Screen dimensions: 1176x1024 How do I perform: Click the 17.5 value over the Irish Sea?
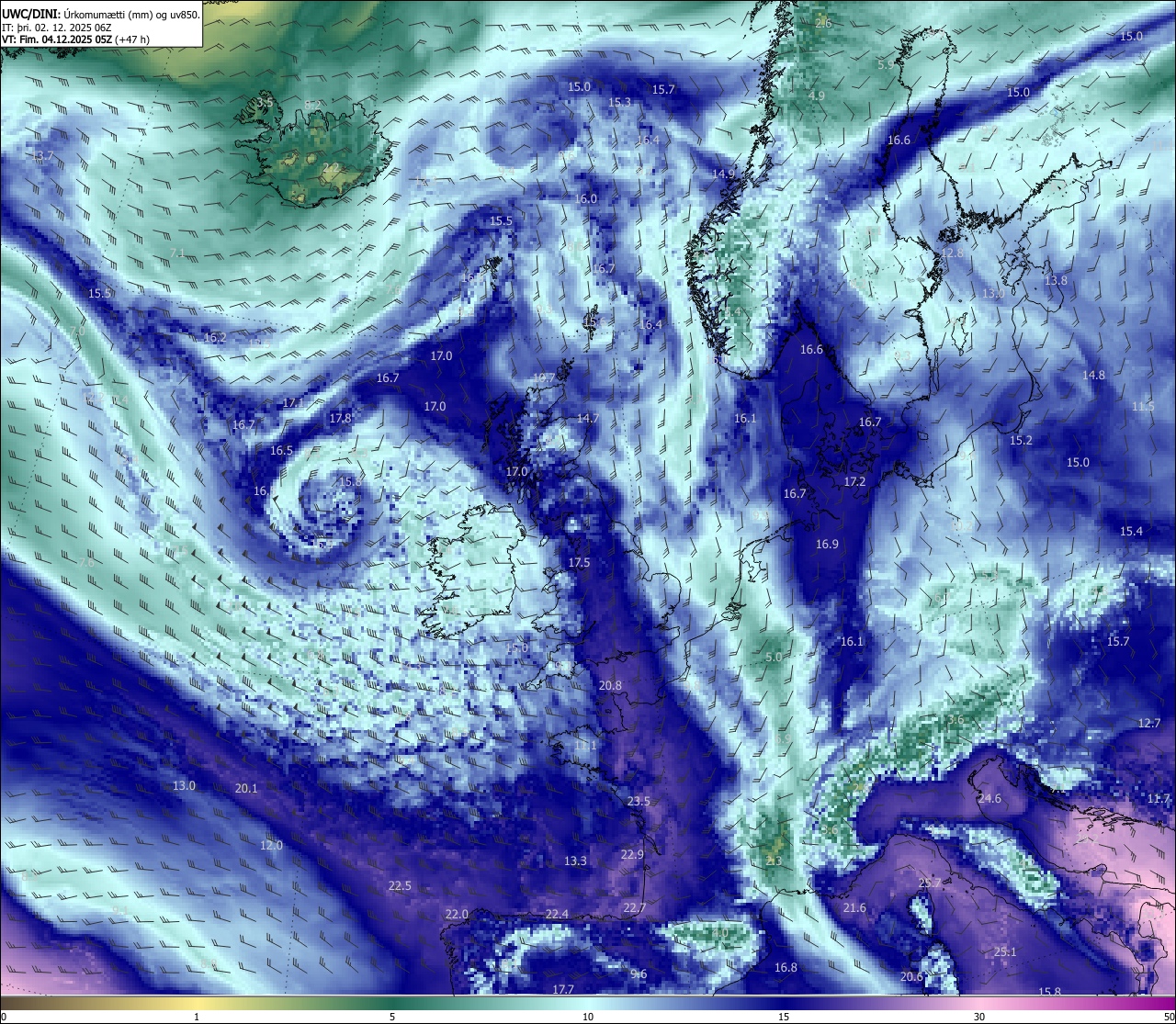[x=579, y=563]
